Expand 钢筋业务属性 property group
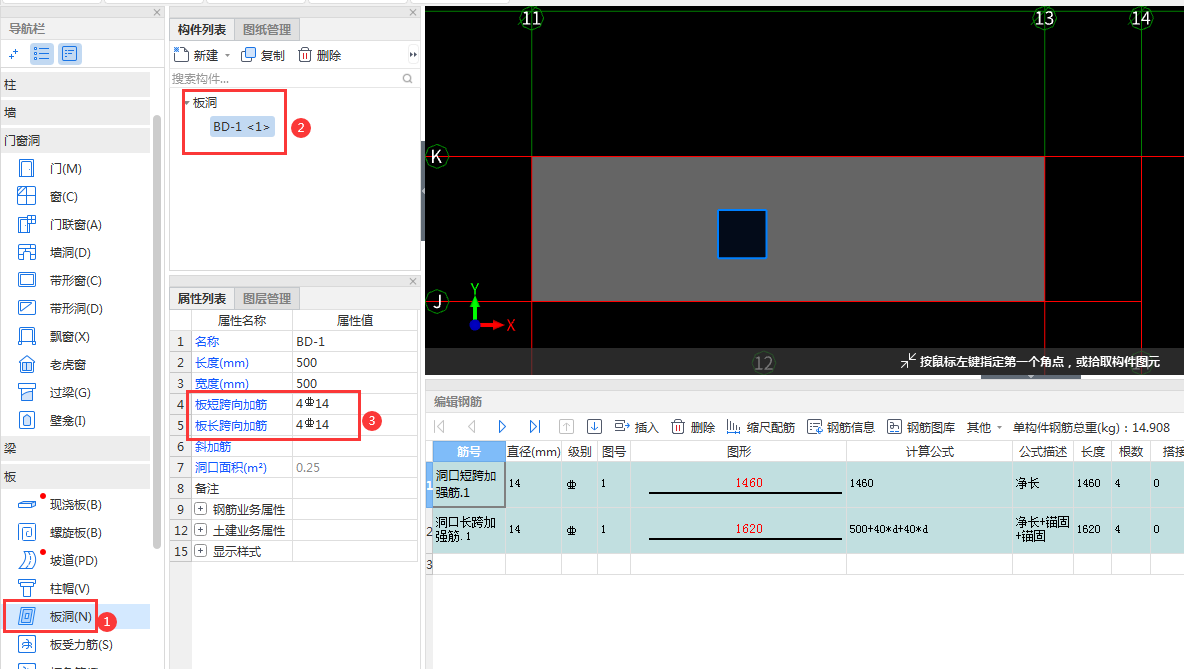 click(200, 509)
